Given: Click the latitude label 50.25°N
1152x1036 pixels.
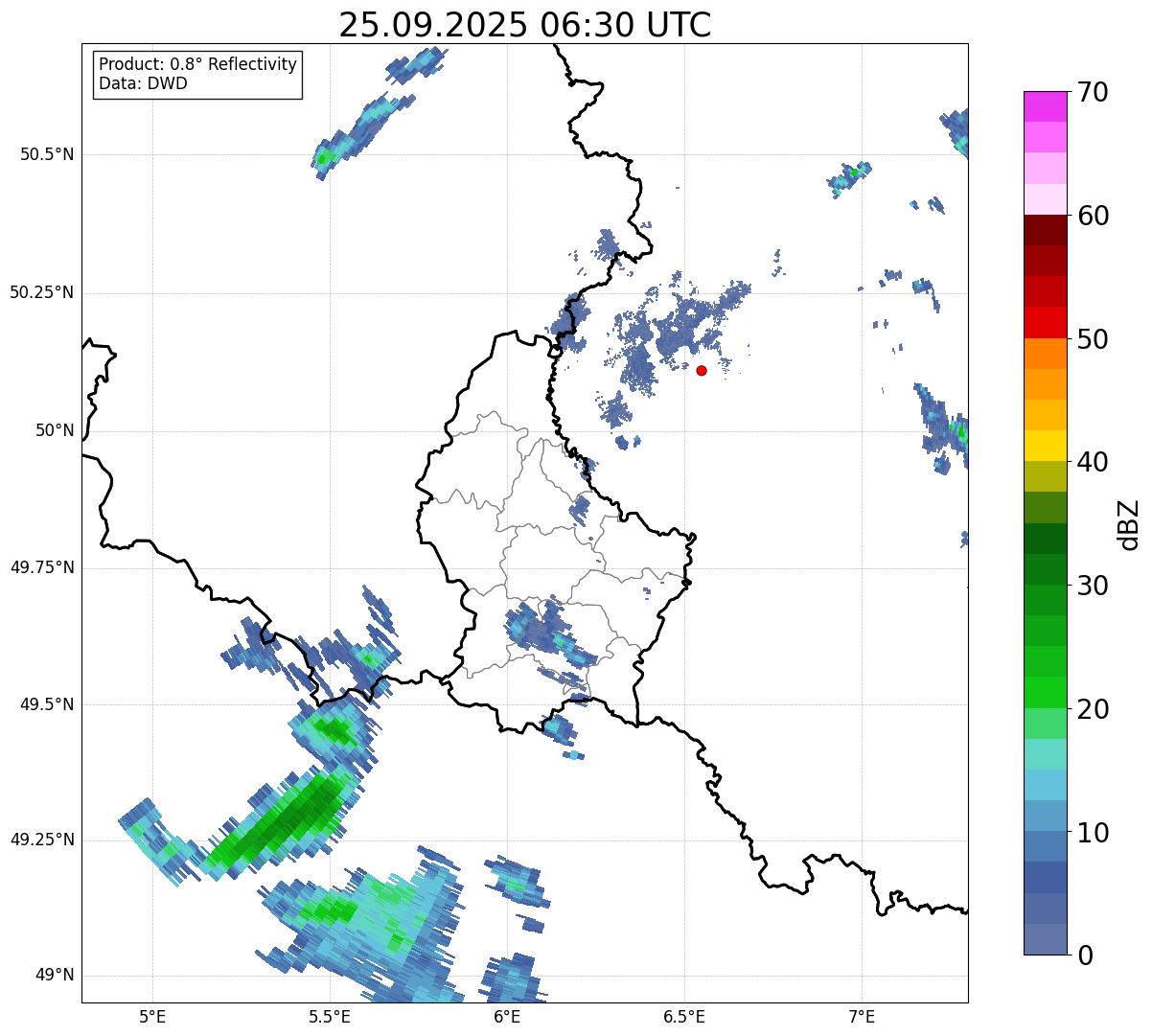Looking at the screenshot, I should tap(42, 292).
